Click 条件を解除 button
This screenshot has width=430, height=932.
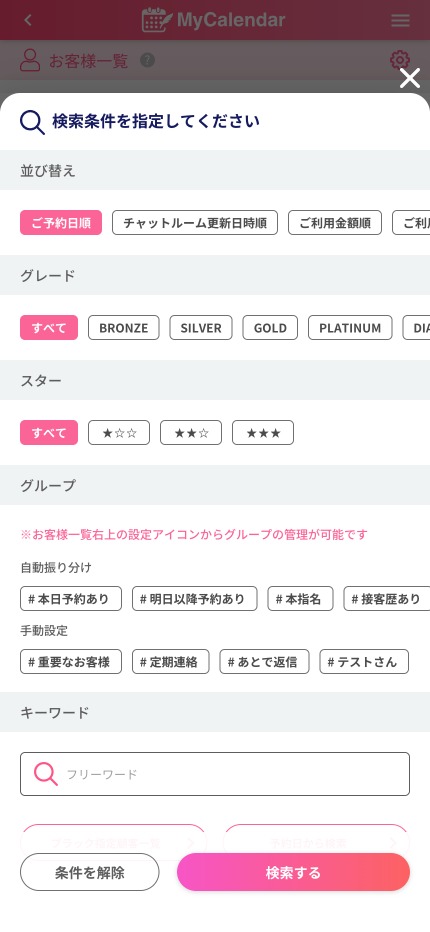click(90, 872)
